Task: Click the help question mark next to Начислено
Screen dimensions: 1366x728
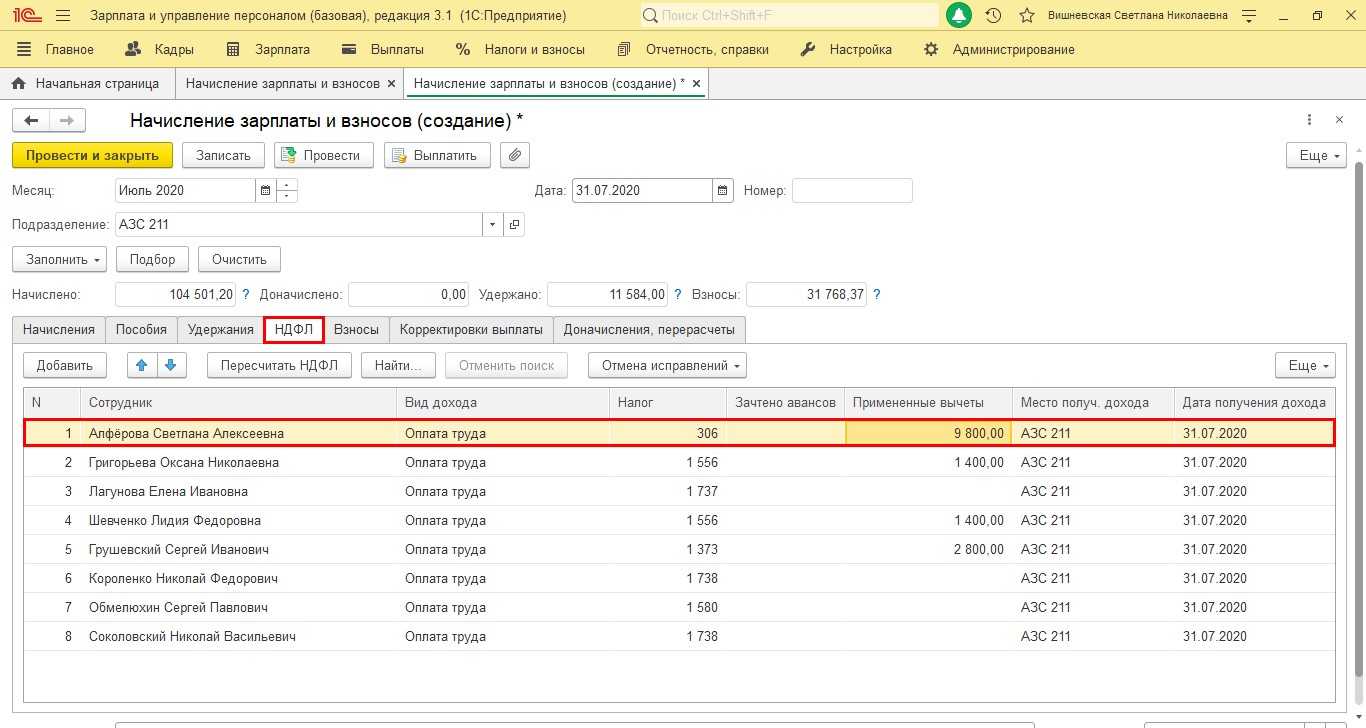Action: 246,295
